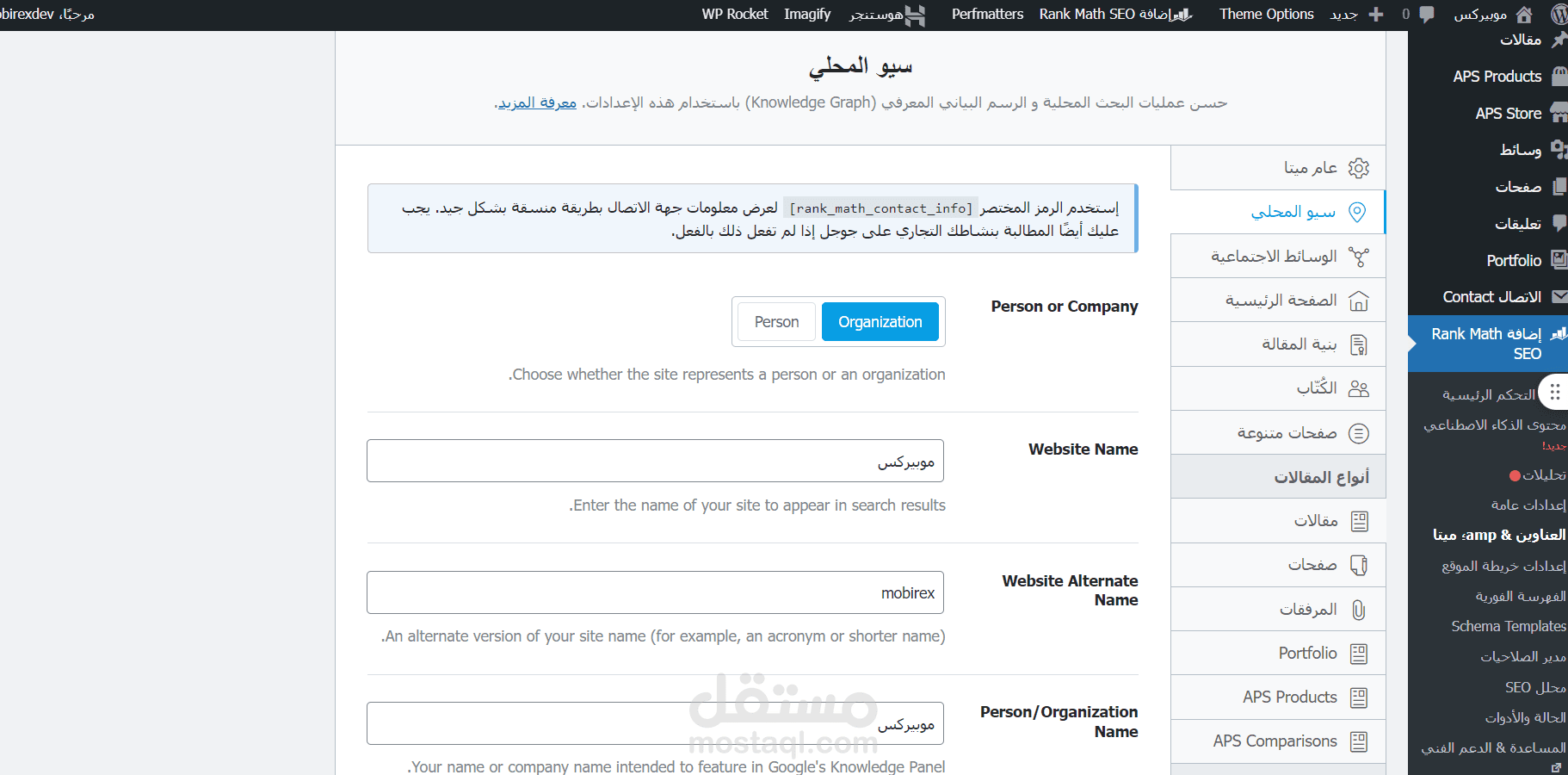Open الحالة والأدوات submenu link
This screenshot has height=775, width=1568.
pos(1525,717)
